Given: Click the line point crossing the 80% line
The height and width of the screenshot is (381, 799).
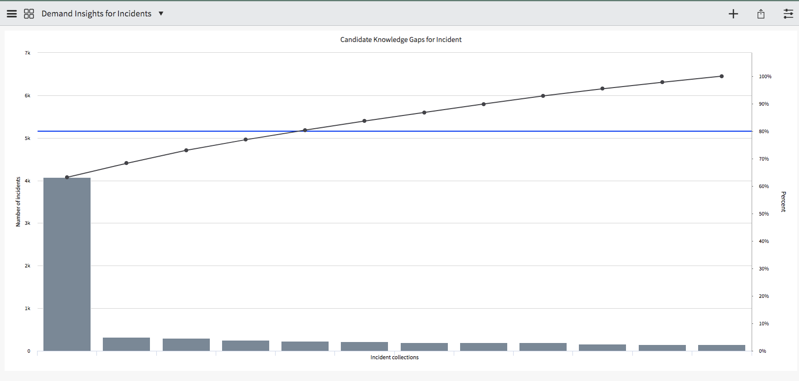Looking at the screenshot, I should (305, 130).
